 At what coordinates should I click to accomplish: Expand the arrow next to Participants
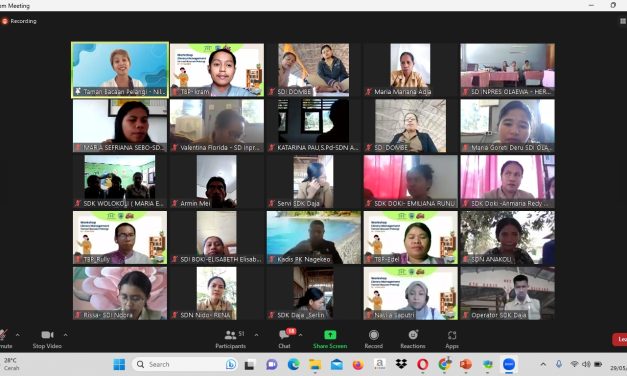click(x=256, y=335)
